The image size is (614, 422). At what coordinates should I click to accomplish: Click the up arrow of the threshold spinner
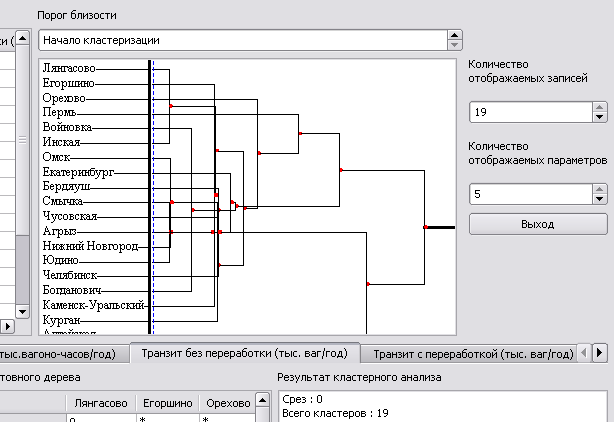tap(455, 35)
